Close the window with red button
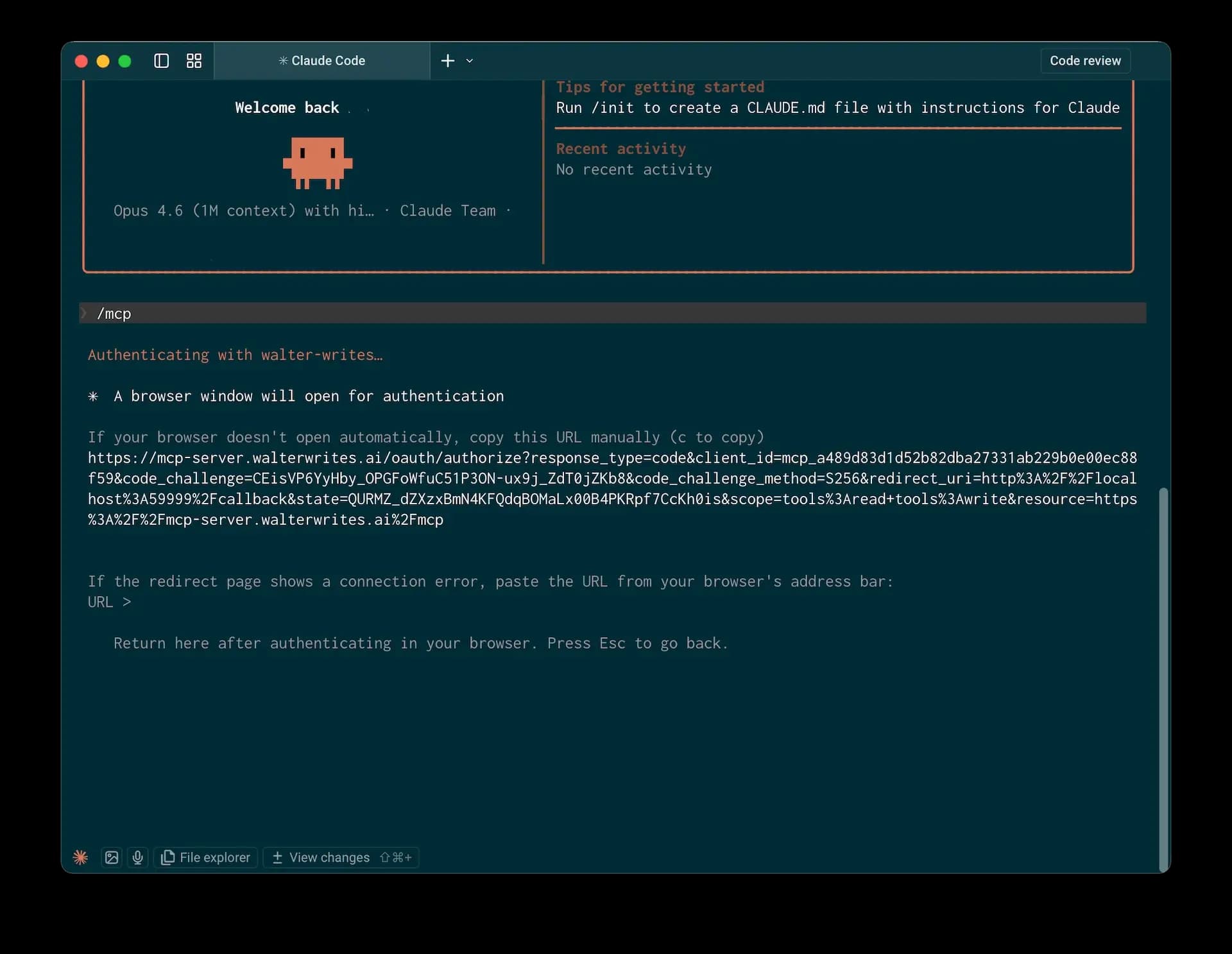The image size is (1232, 954). (81, 61)
